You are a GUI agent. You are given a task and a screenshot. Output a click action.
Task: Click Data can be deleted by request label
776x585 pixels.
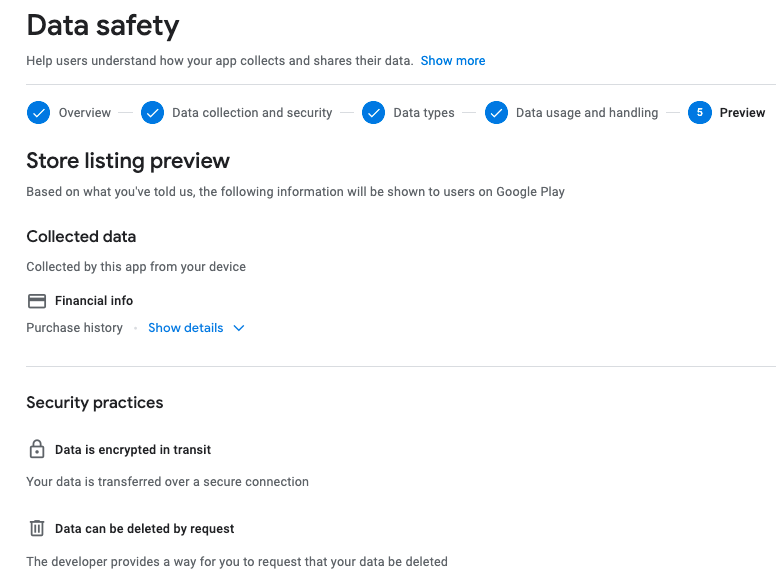[145, 529]
